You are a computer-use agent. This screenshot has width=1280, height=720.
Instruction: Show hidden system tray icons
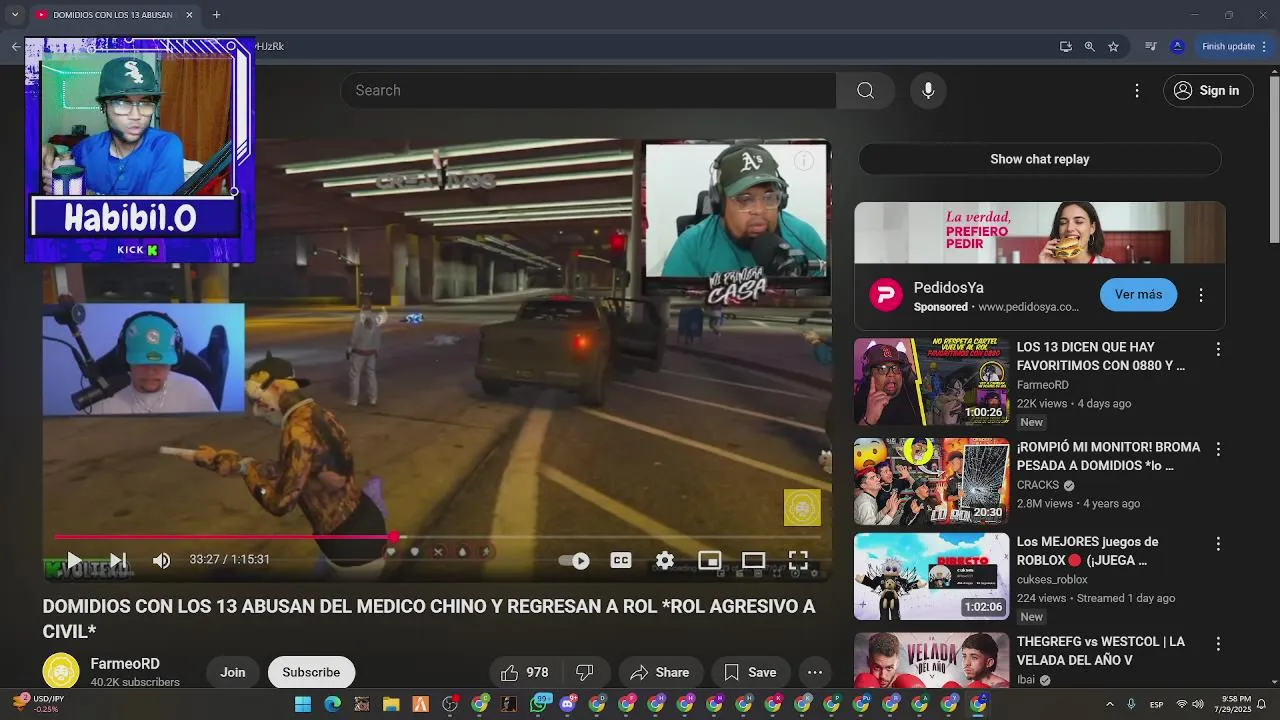pos(1109,704)
